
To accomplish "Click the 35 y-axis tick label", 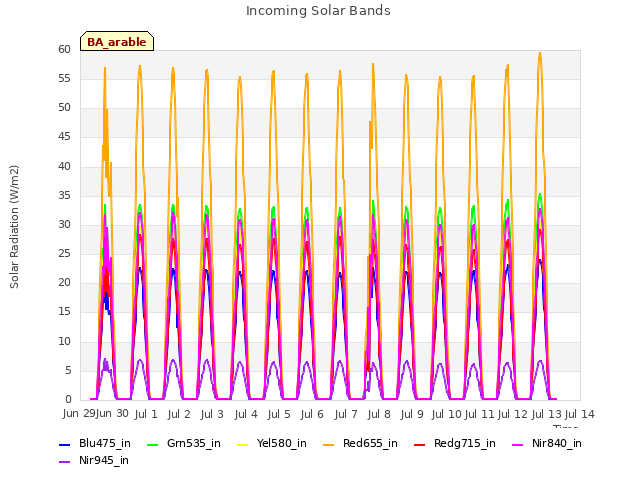I will click(x=64, y=196).
